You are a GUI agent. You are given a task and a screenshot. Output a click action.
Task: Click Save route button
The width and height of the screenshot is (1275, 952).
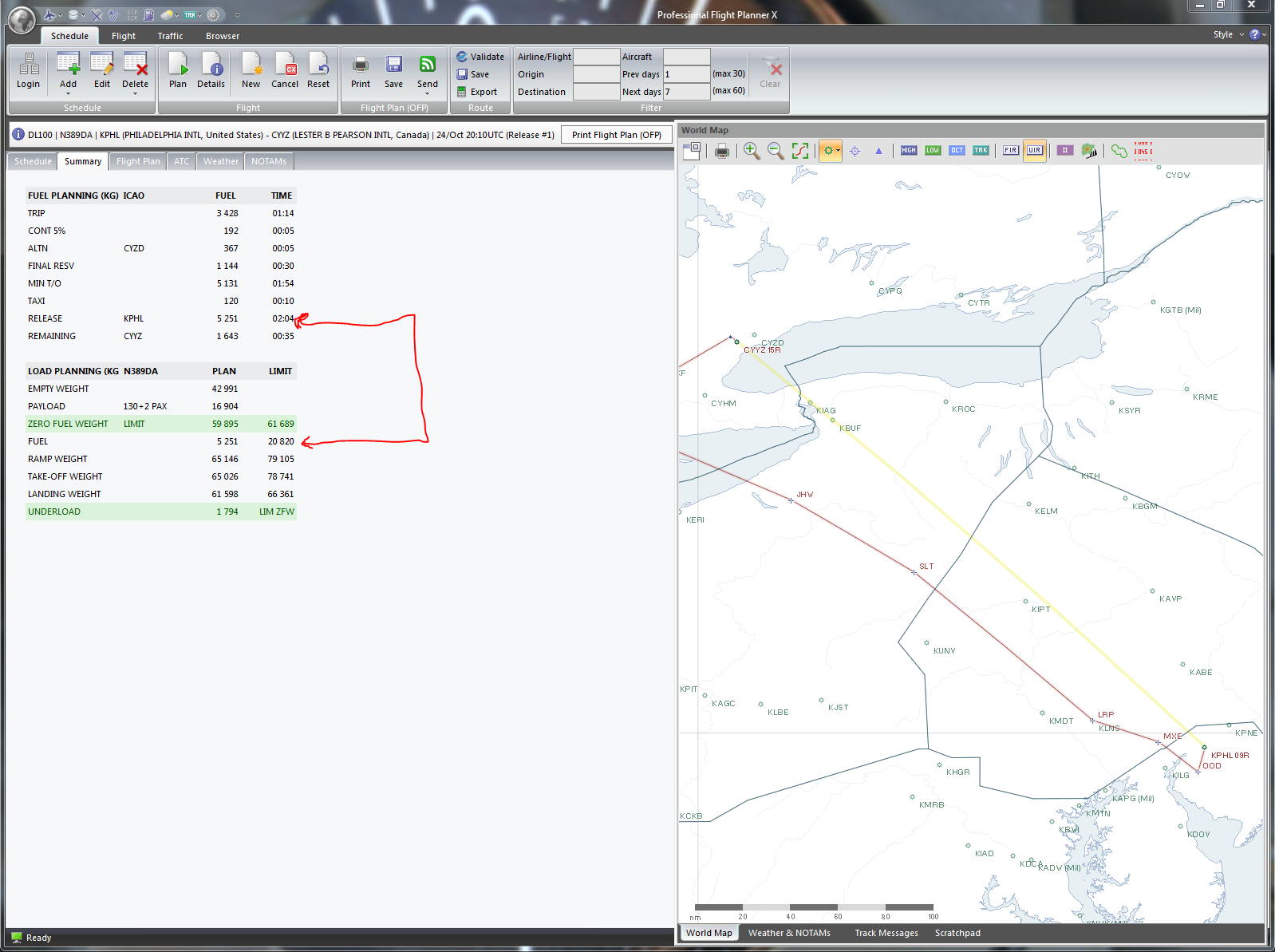473,74
